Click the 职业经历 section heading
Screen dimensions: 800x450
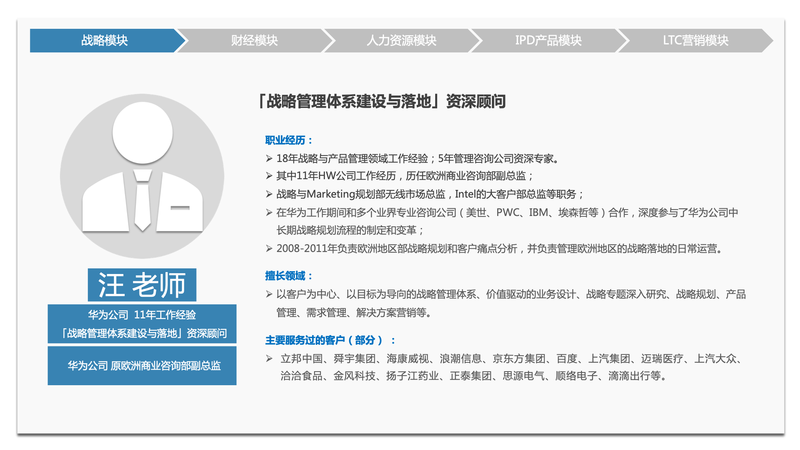289,140
